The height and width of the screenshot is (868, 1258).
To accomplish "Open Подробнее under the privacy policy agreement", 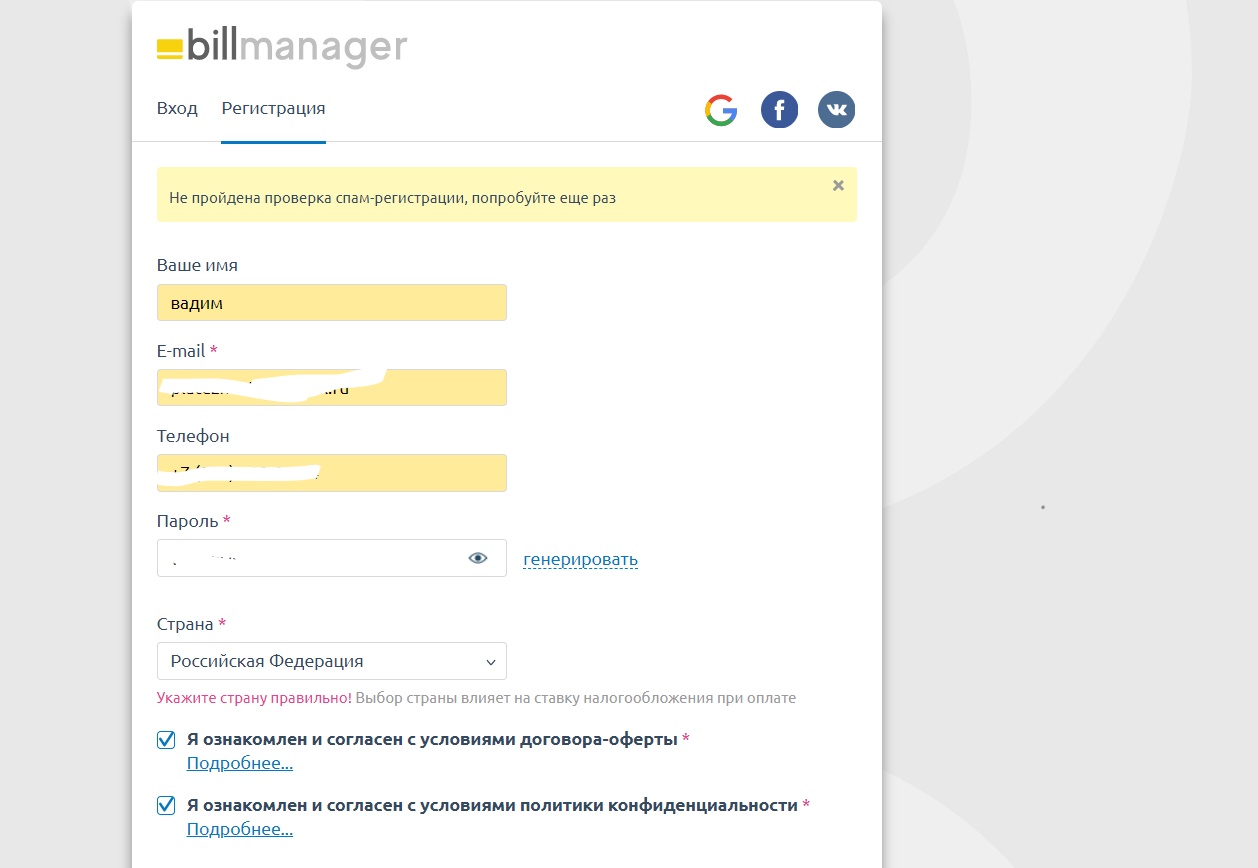I will [239, 829].
